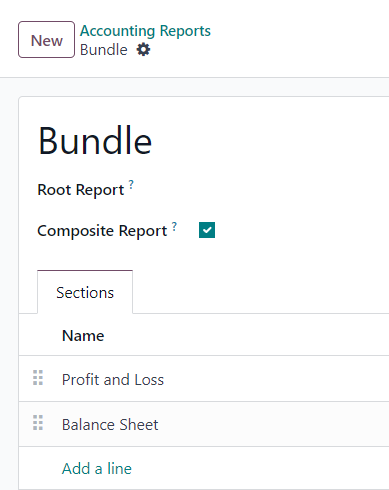The image size is (389, 490).
Task: Click Add a line link
Action: point(97,468)
